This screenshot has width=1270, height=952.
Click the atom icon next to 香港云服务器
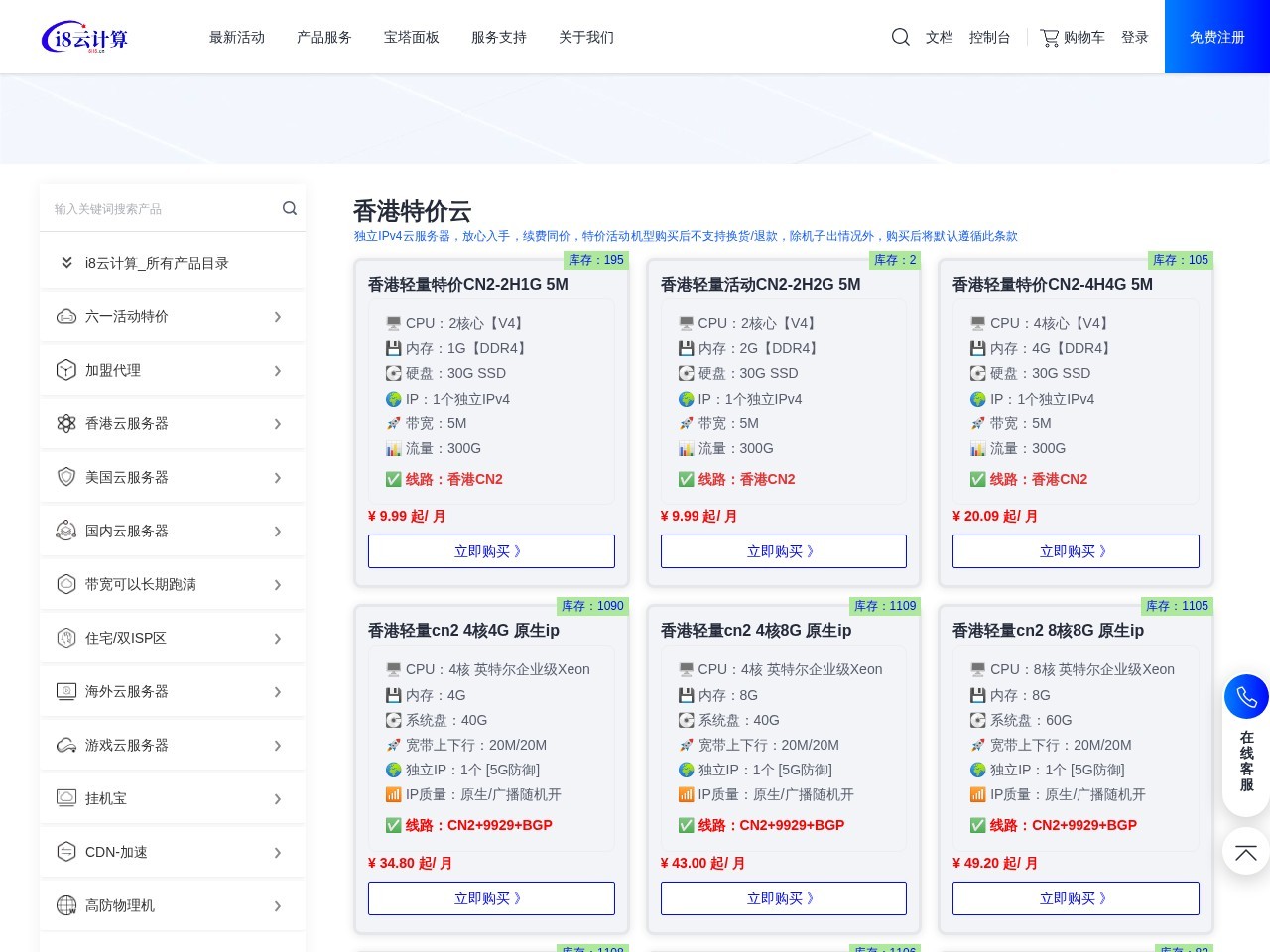click(x=66, y=423)
